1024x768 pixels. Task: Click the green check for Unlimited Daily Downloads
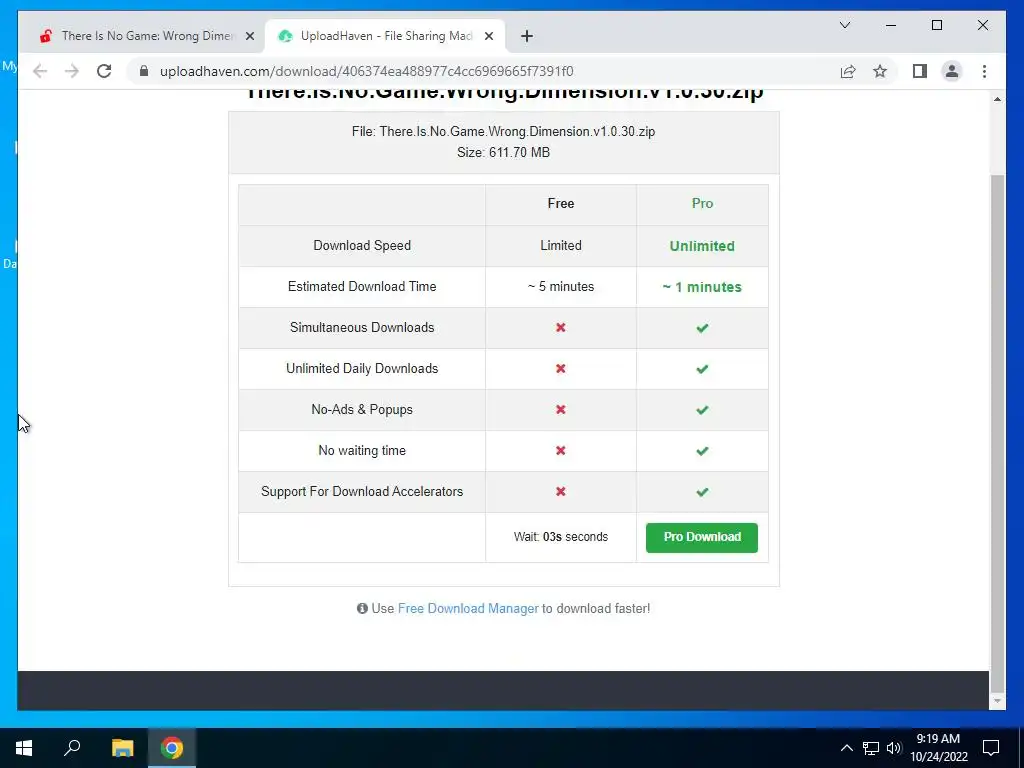coord(702,369)
